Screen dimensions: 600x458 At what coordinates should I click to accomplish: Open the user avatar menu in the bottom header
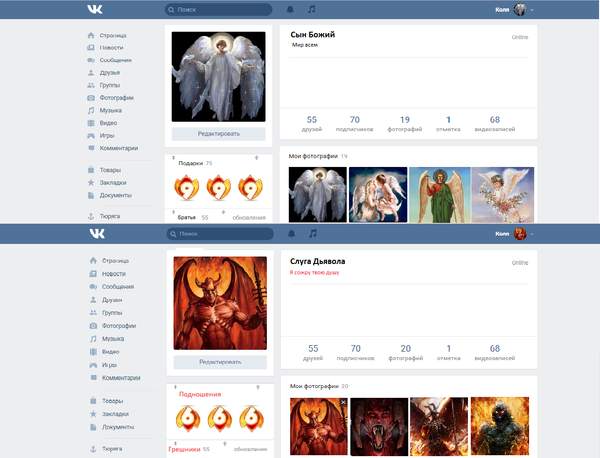[520, 234]
